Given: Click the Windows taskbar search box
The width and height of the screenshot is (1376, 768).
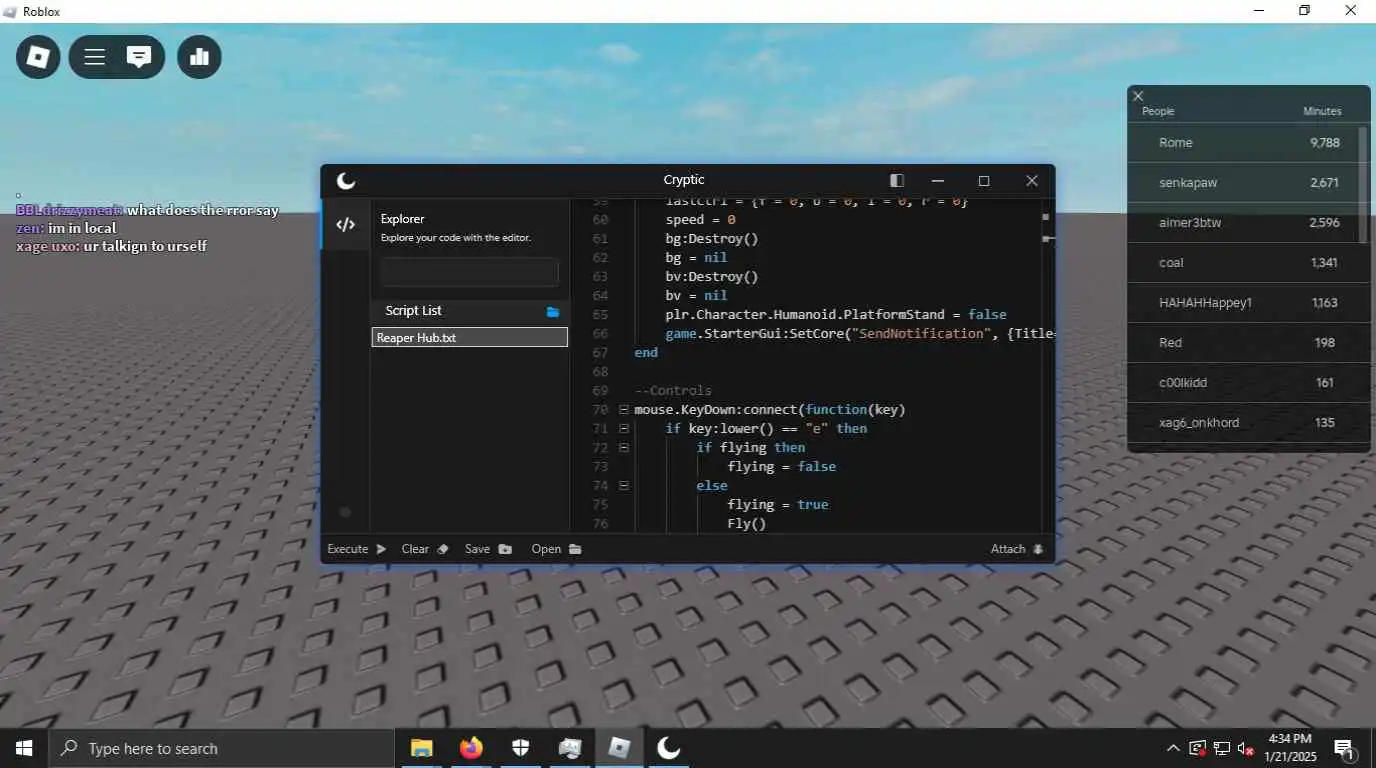Looking at the screenshot, I should pos(221,748).
